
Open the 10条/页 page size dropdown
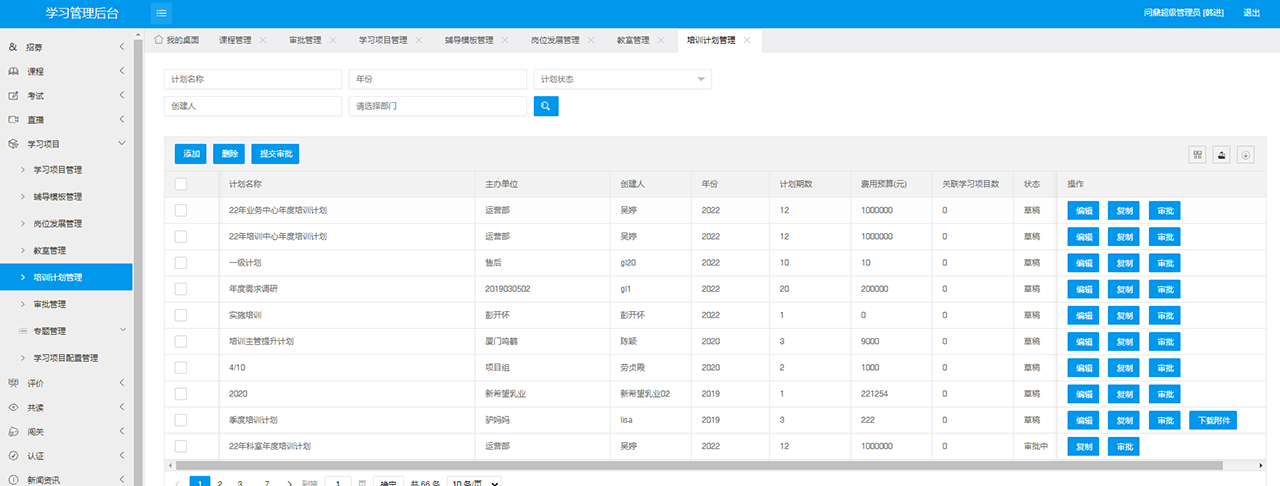tap(474, 483)
